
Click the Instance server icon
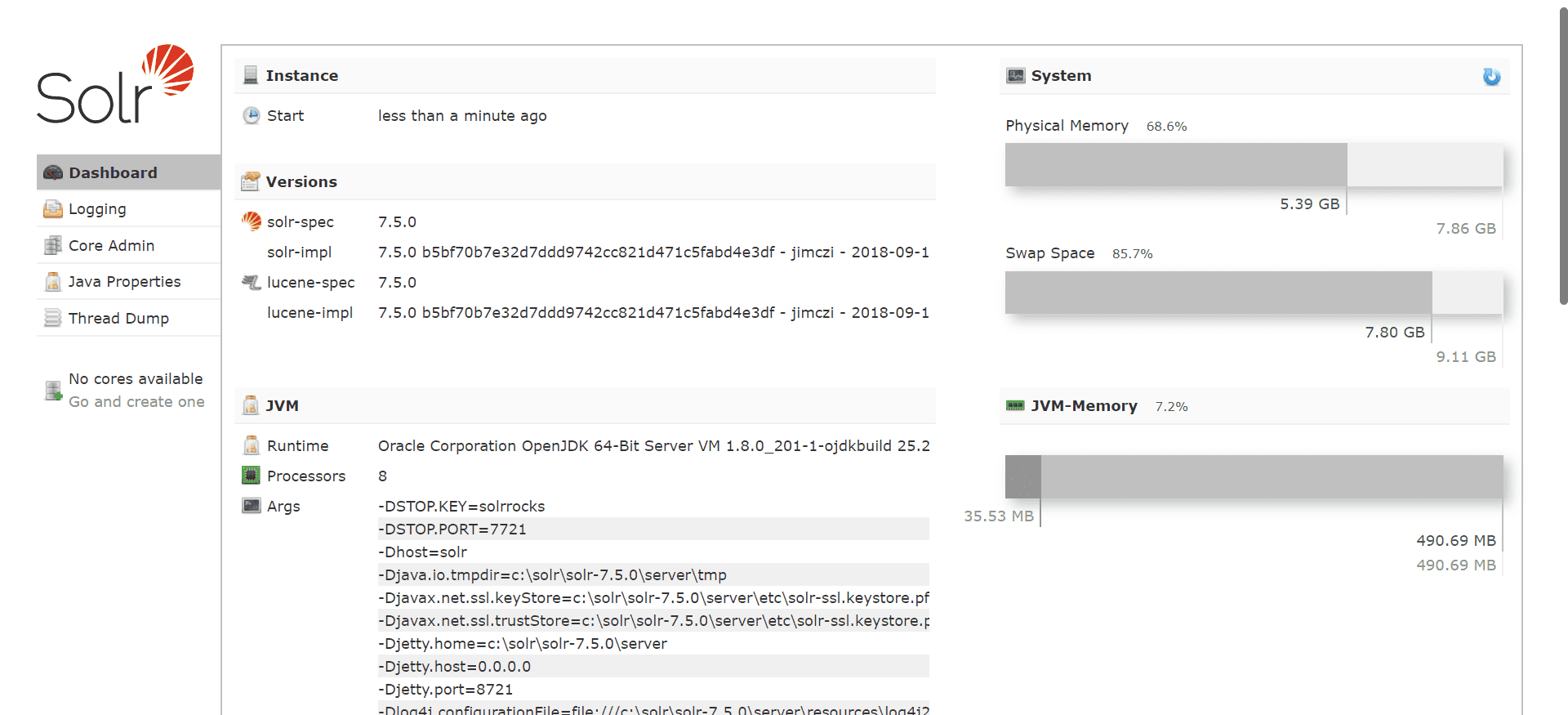pyautogui.click(x=251, y=75)
